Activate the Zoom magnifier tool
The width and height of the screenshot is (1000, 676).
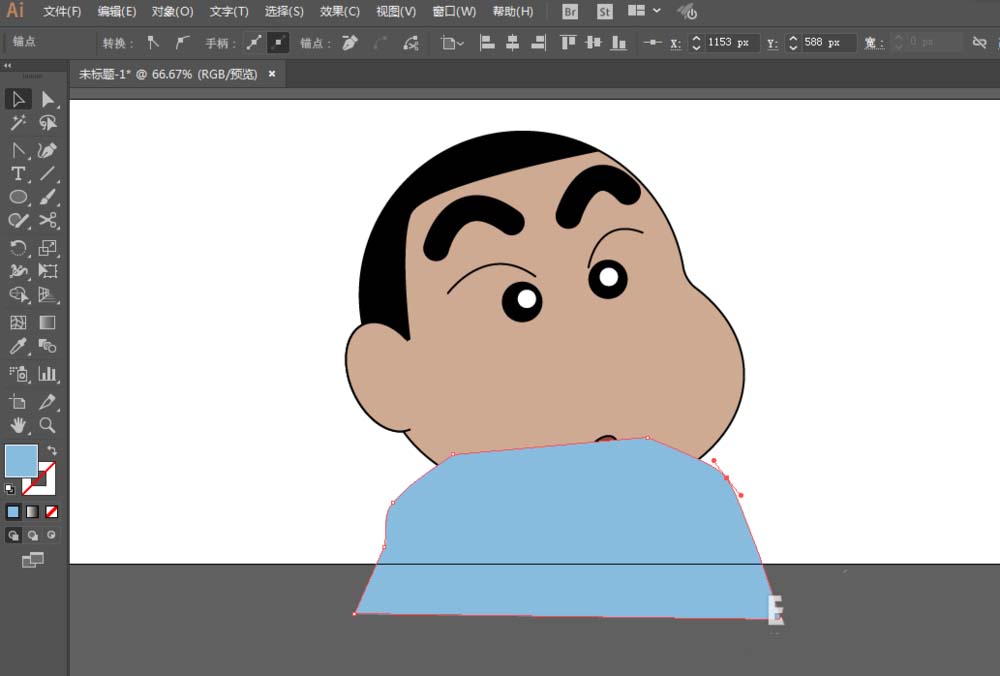tap(47, 425)
